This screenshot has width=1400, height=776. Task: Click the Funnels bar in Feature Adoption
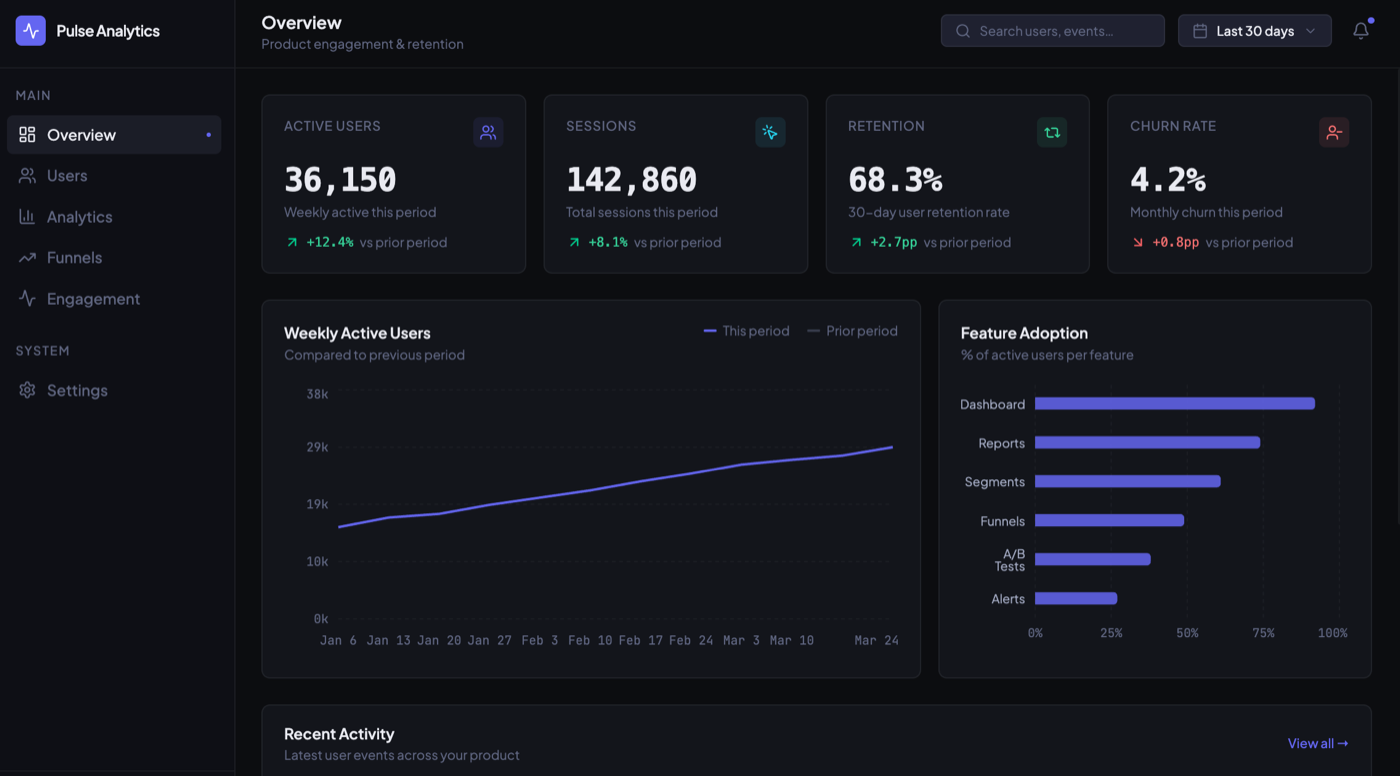(1110, 520)
